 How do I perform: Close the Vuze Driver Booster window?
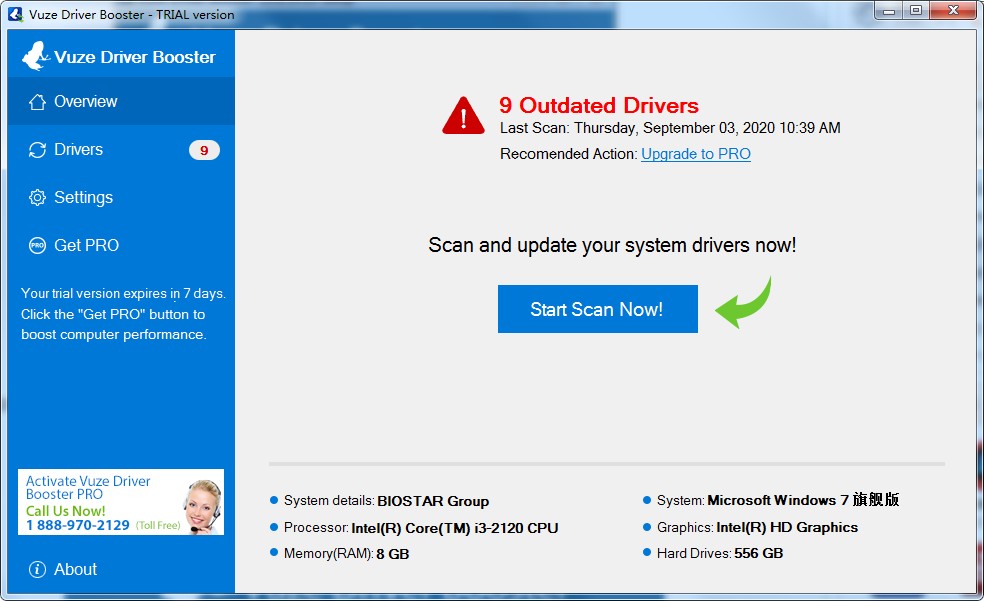(954, 11)
